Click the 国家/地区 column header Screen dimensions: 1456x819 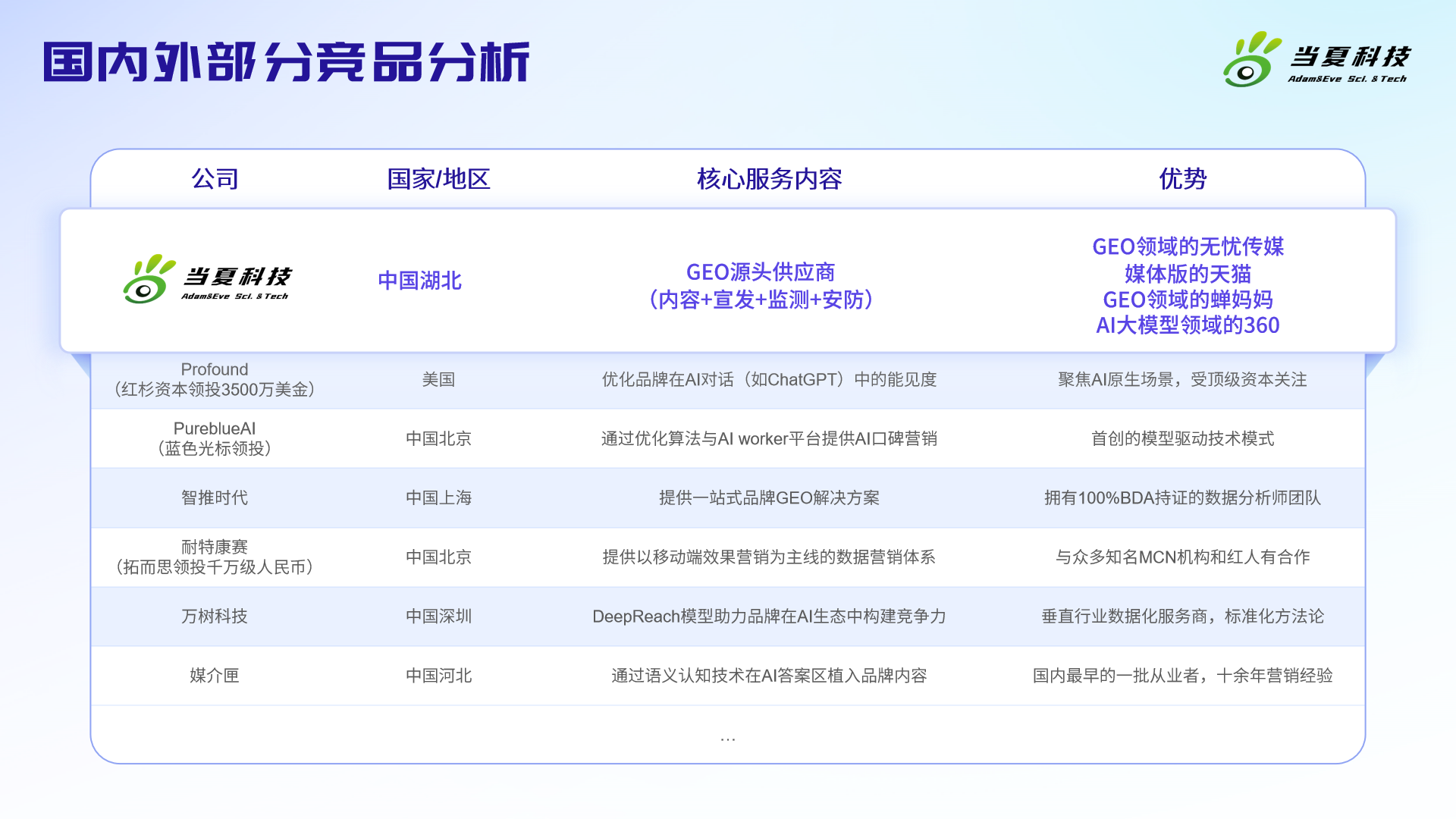438,179
